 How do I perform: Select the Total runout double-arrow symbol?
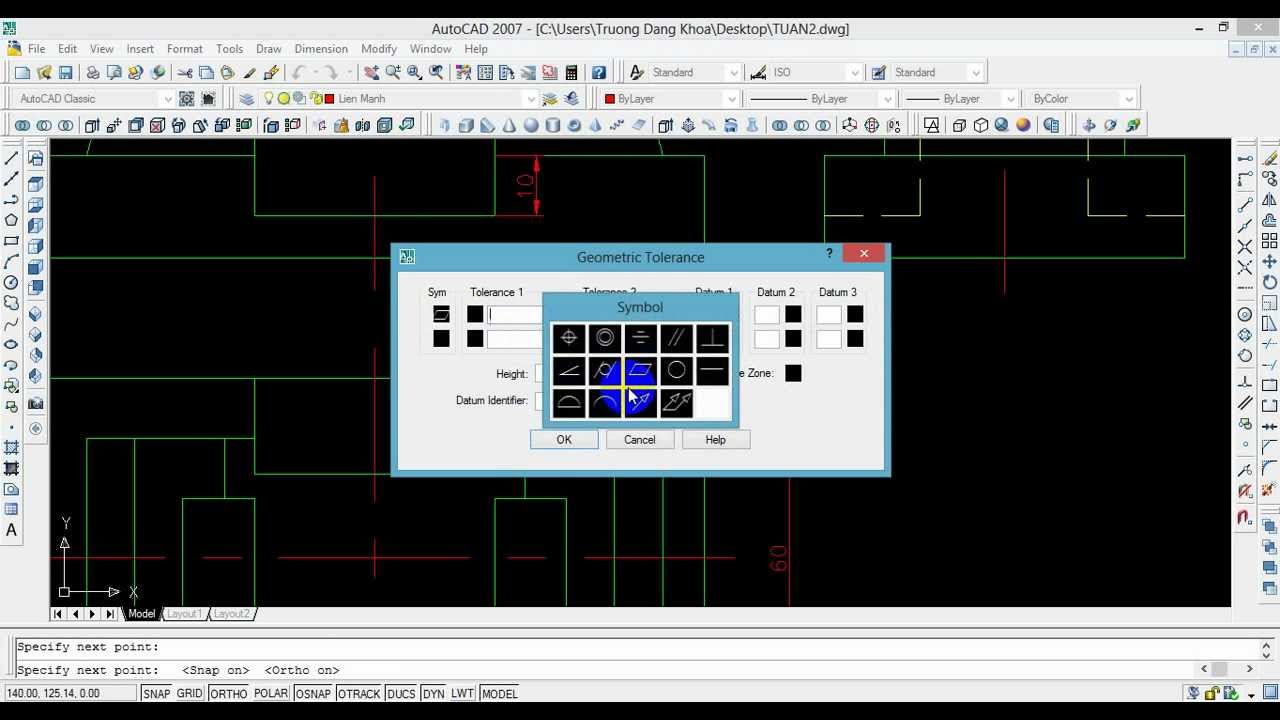(677, 403)
